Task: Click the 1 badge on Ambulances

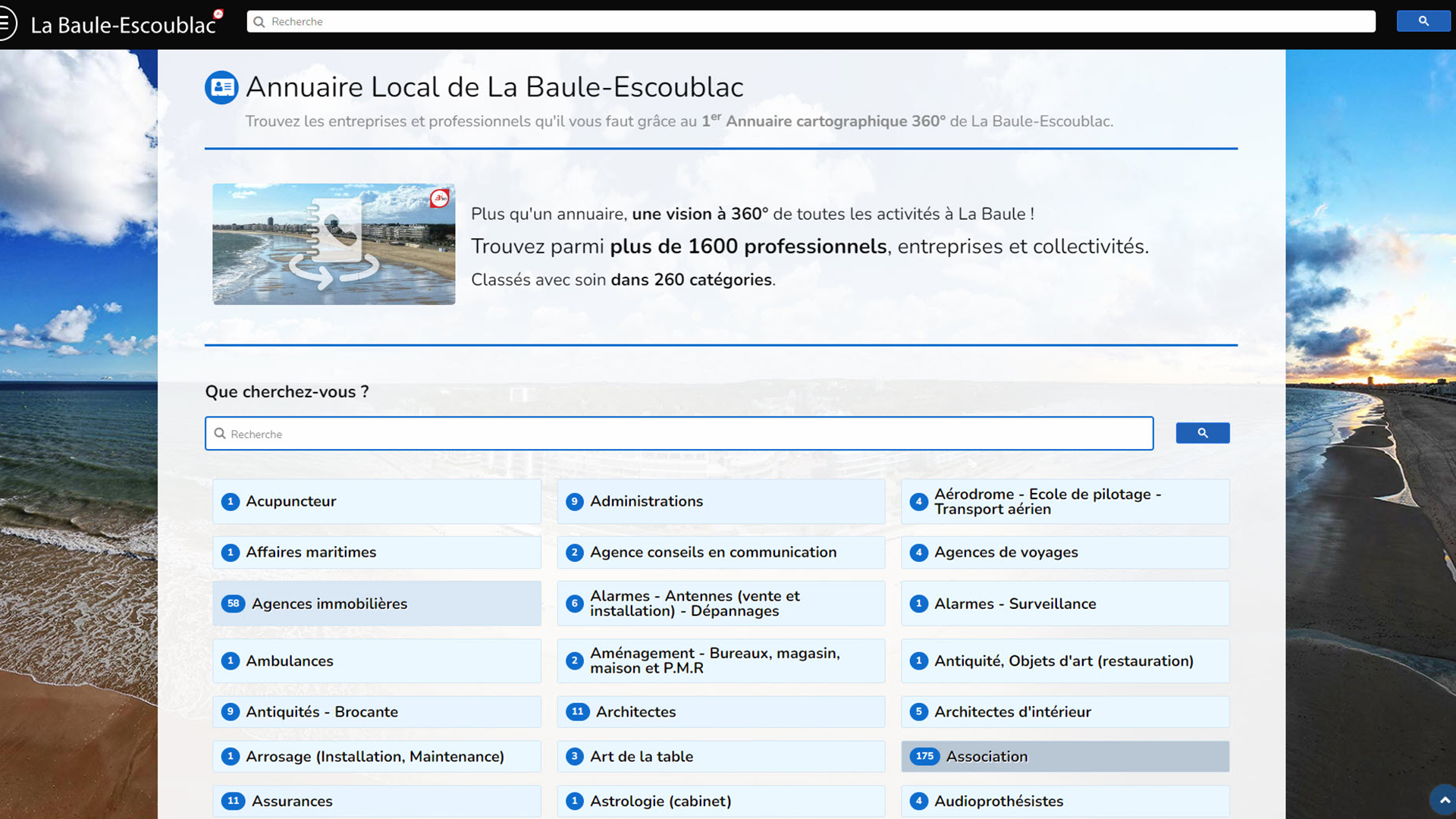Action: (231, 661)
